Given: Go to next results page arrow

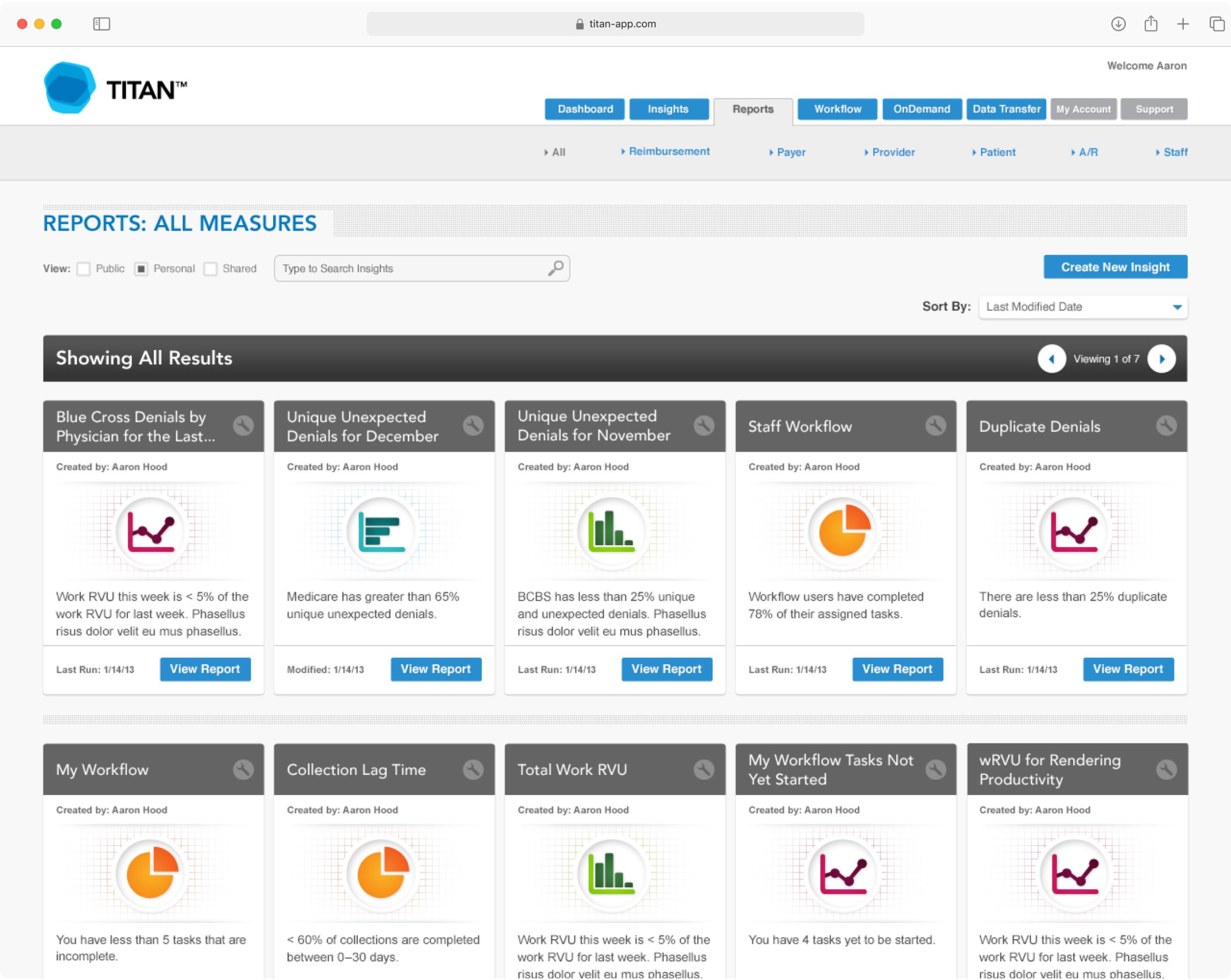Looking at the screenshot, I should coord(1161,359).
